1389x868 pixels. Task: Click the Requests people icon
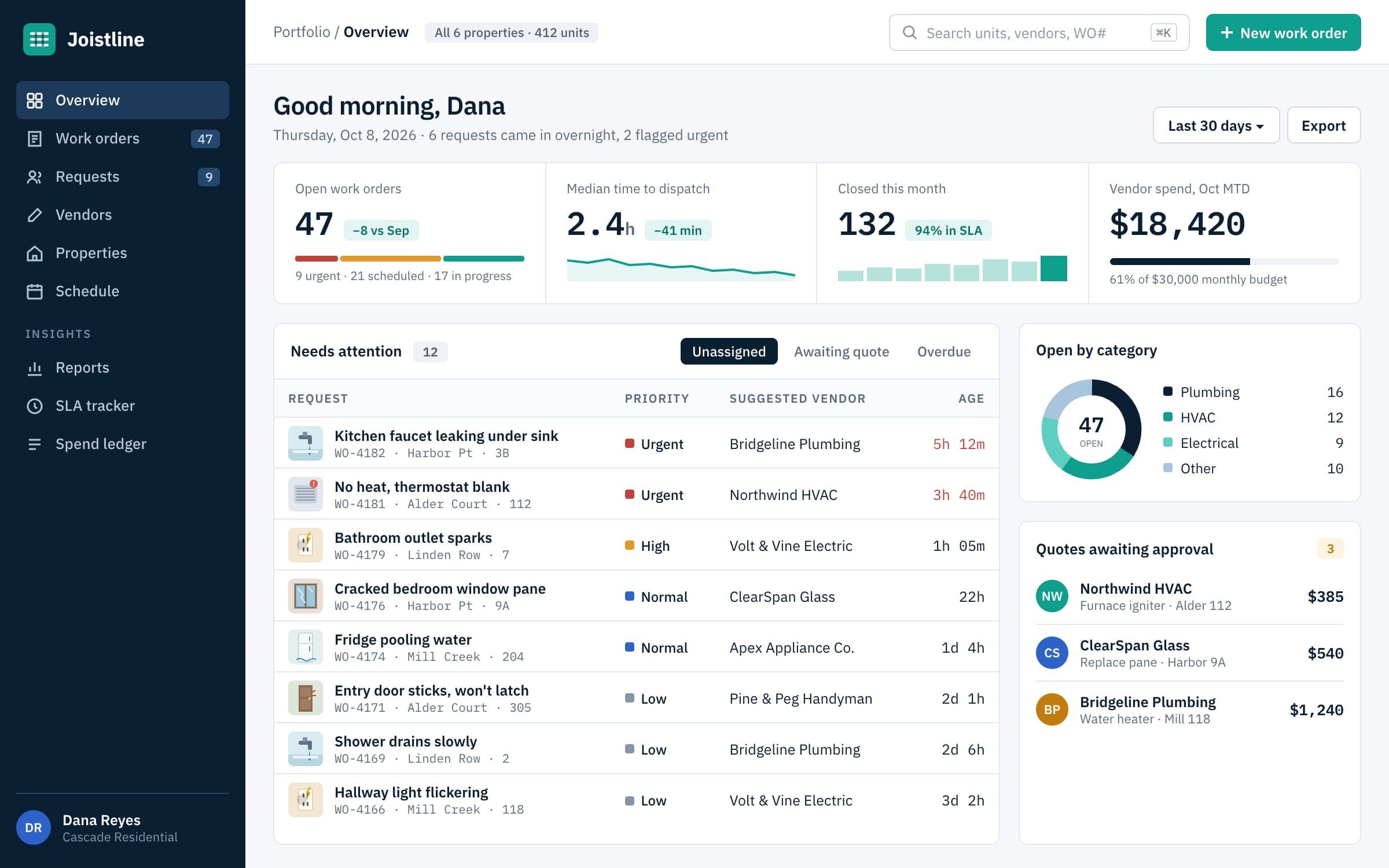coord(35,176)
